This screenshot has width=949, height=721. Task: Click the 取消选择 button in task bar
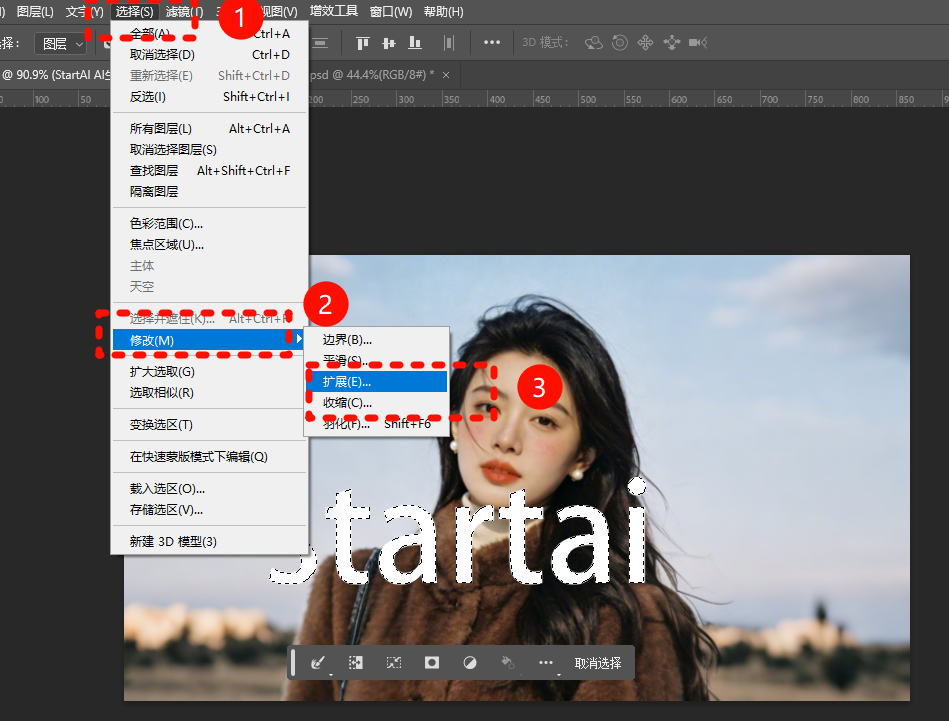pos(597,663)
